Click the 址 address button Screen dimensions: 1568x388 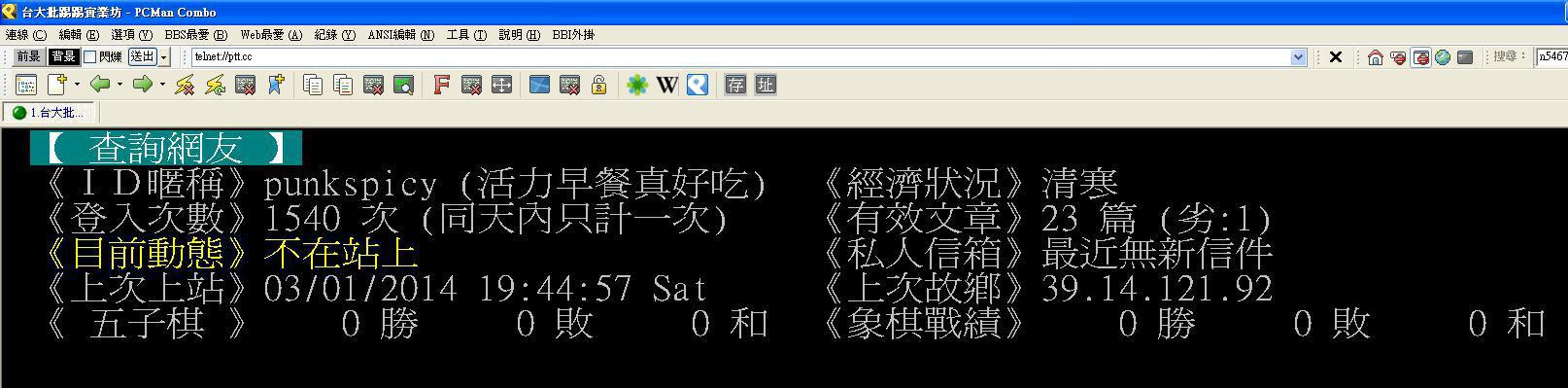coord(766,86)
